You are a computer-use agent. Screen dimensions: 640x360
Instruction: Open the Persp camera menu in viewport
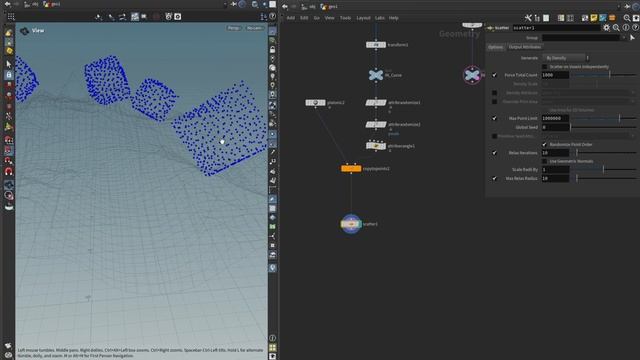[233, 28]
